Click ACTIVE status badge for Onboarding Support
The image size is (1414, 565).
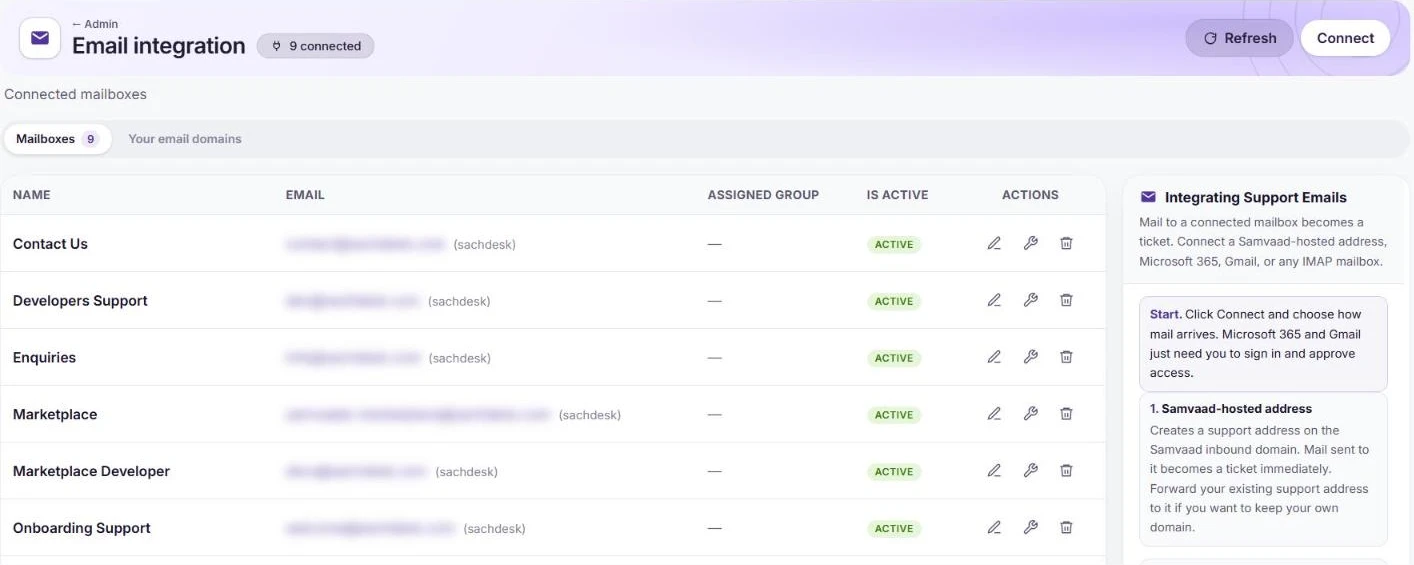tap(894, 529)
